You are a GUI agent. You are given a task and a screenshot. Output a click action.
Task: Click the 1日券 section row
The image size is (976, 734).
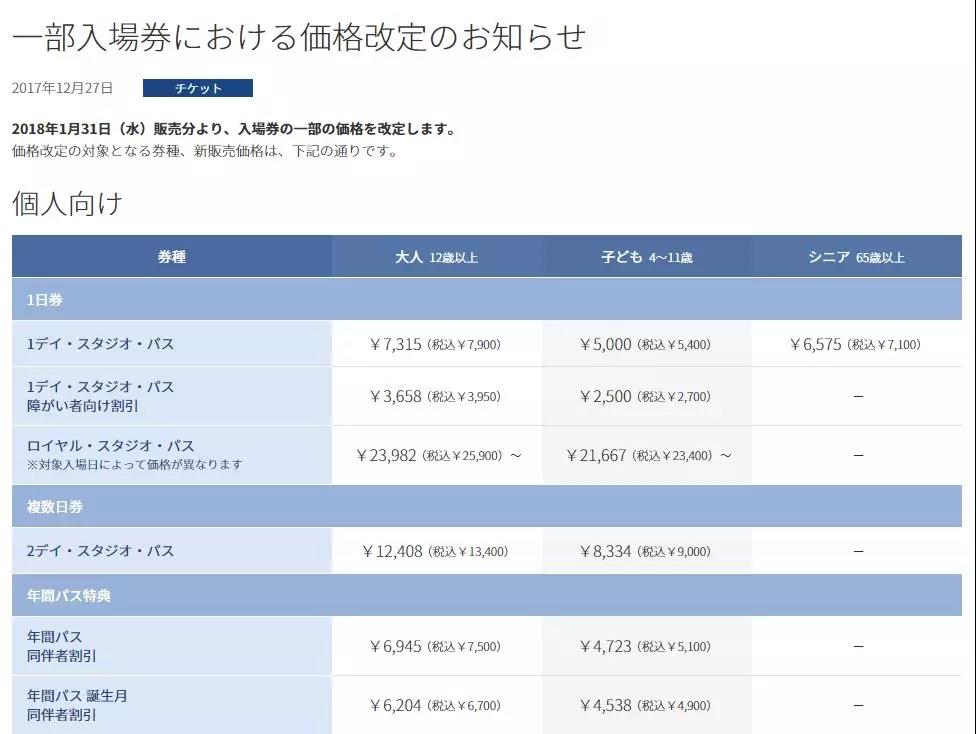tap(487, 299)
